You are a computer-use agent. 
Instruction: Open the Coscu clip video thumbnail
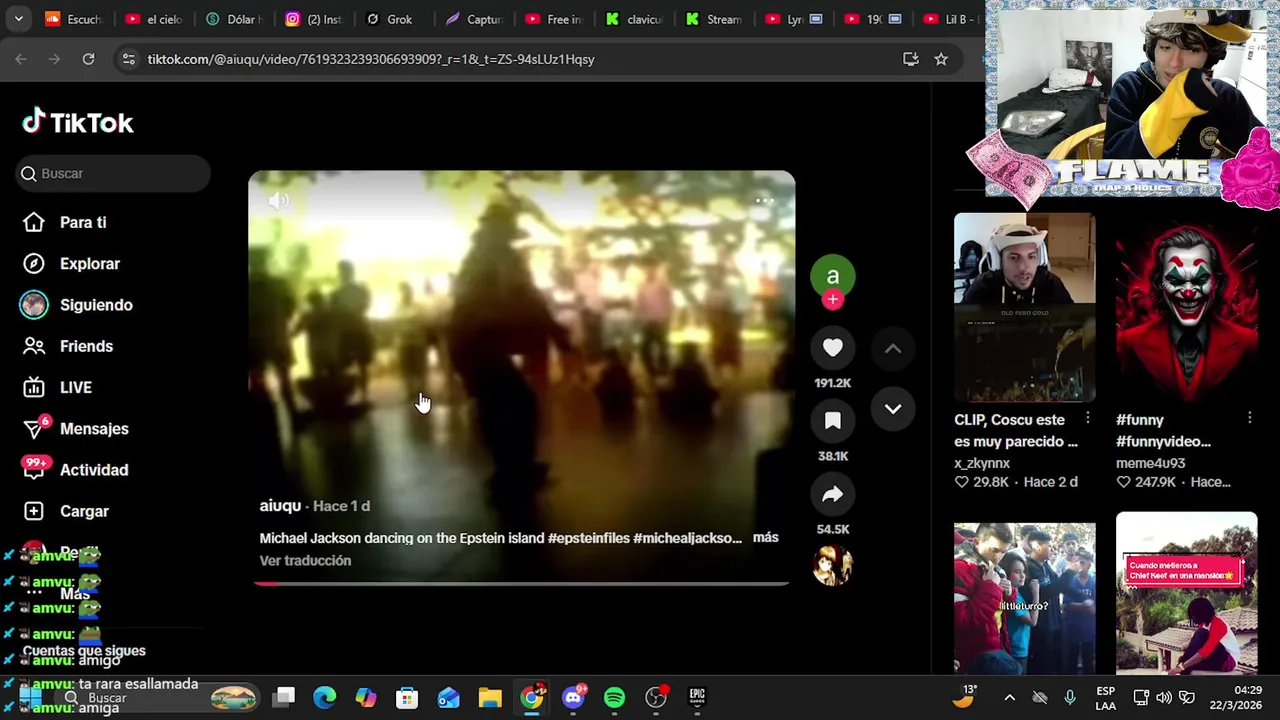pos(1024,307)
